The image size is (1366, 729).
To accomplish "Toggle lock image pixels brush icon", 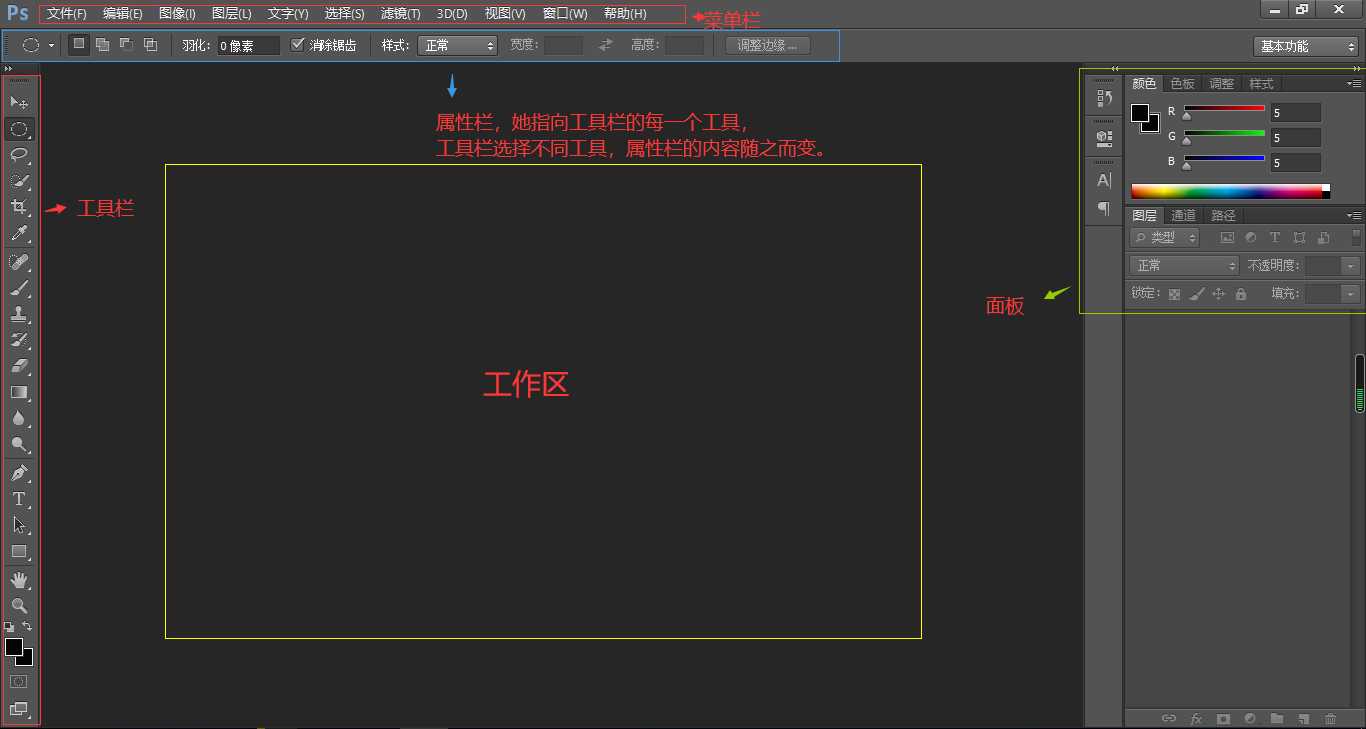I will (1196, 294).
